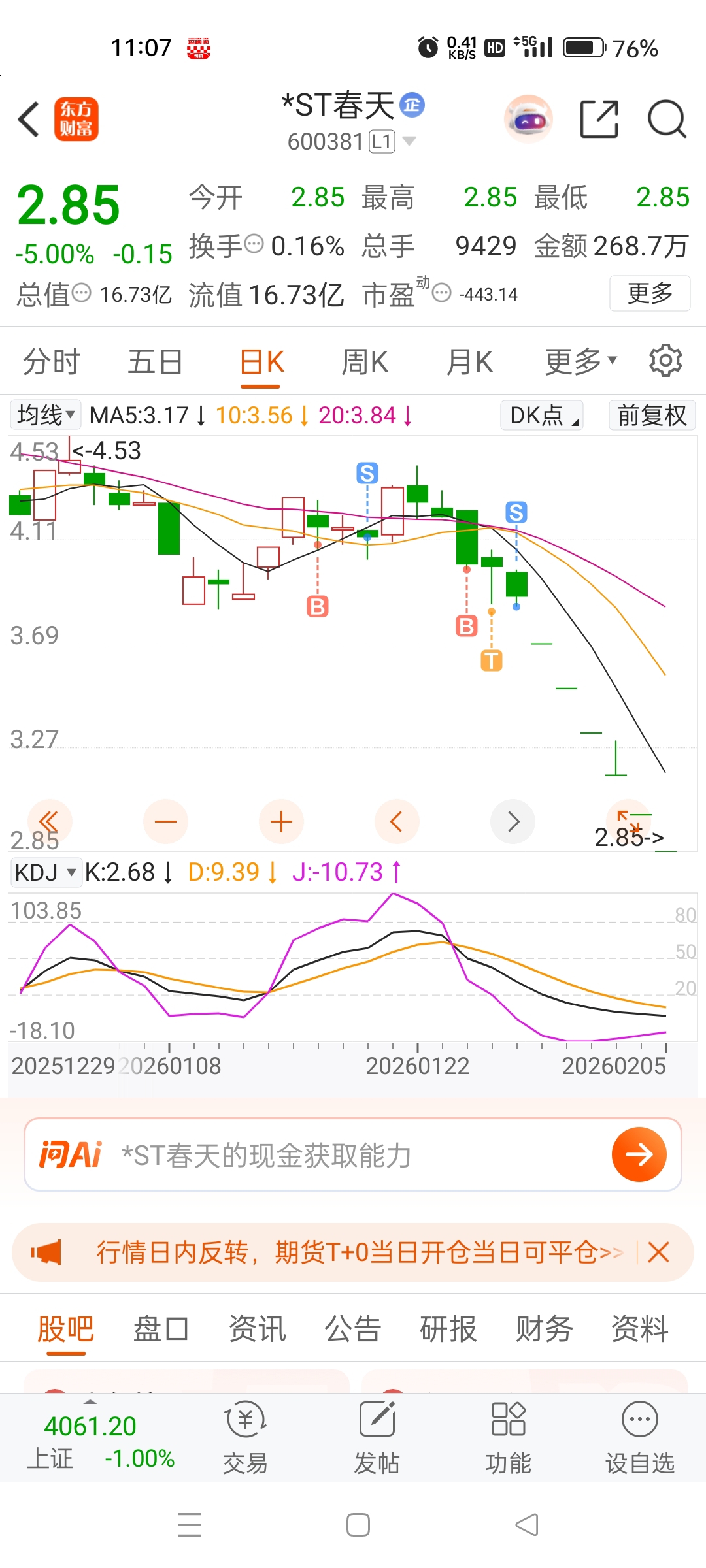Image resolution: width=706 pixels, height=1568 pixels.
Task: Switch to 五日 chart tab
Action: click(x=155, y=361)
